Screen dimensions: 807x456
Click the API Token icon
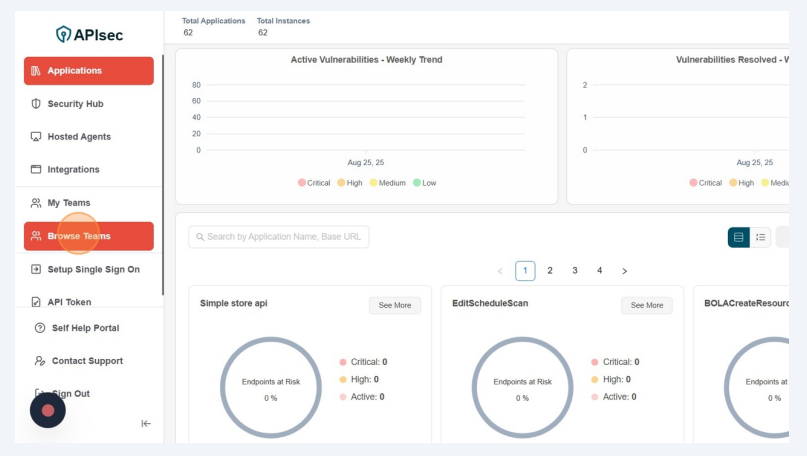tap(36, 302)
